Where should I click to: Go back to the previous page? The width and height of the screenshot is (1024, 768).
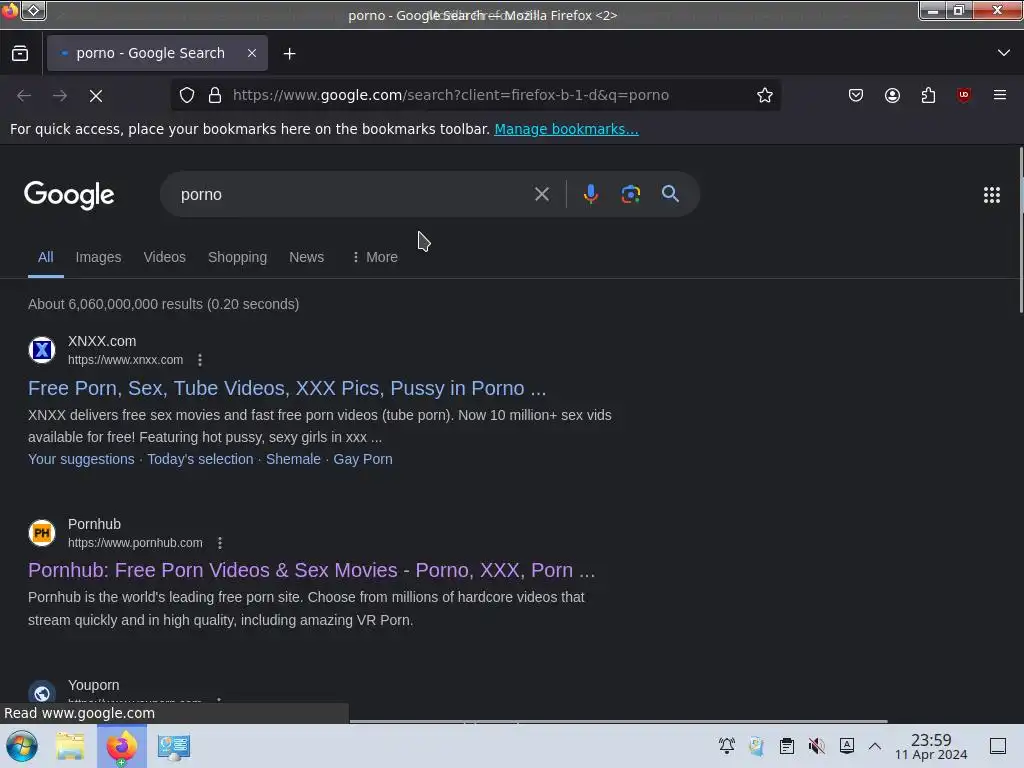pos(24,96)
